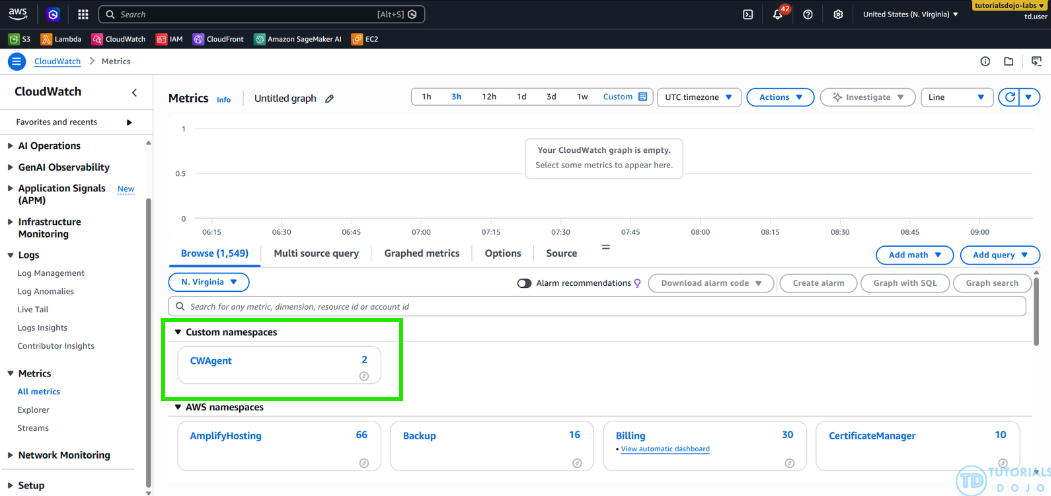Viewport: 1051px width, 496px height.
Task: Open the info circle icon in breadcrumb bar
Action: [985, 61]
